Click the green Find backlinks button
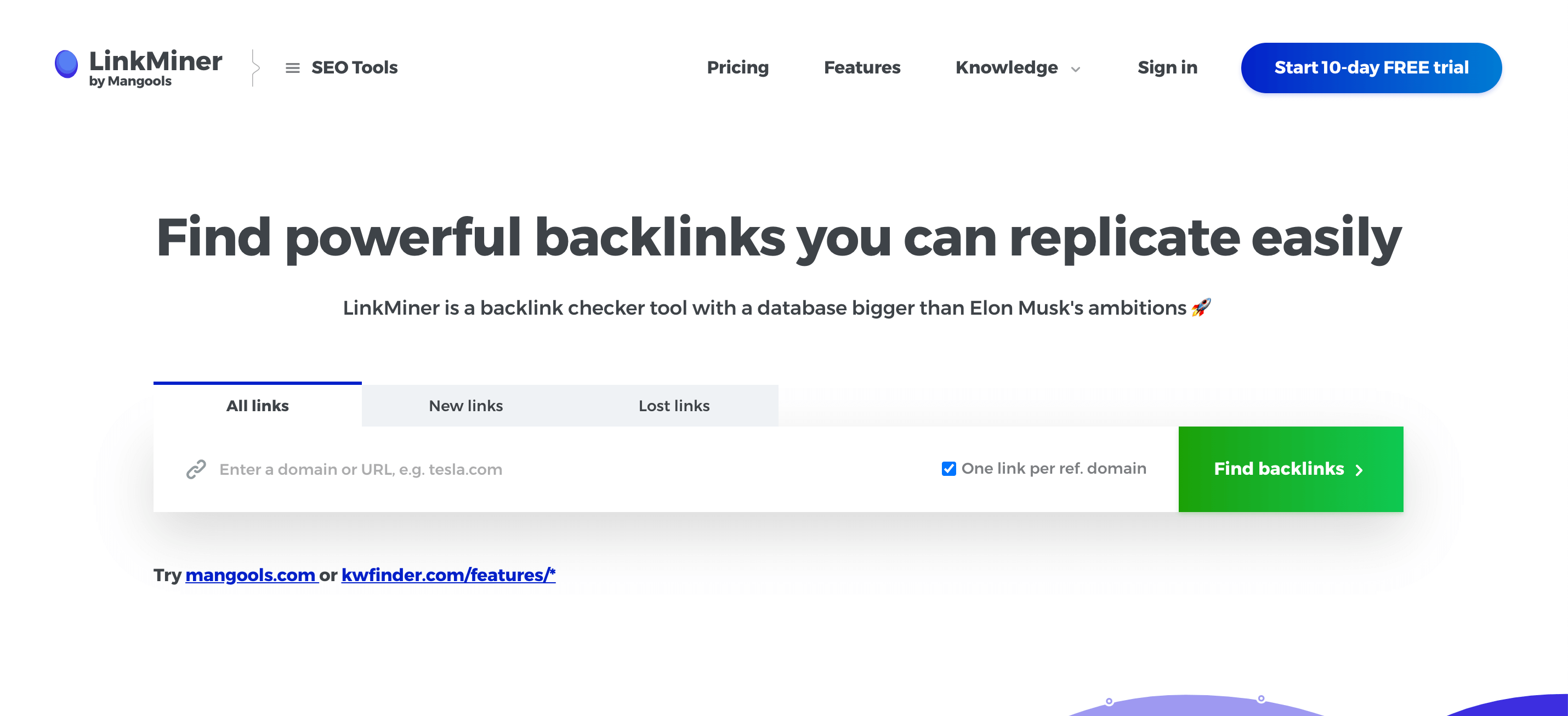Viewport: 1568px width, 716px height. [x=1290, y=468]
